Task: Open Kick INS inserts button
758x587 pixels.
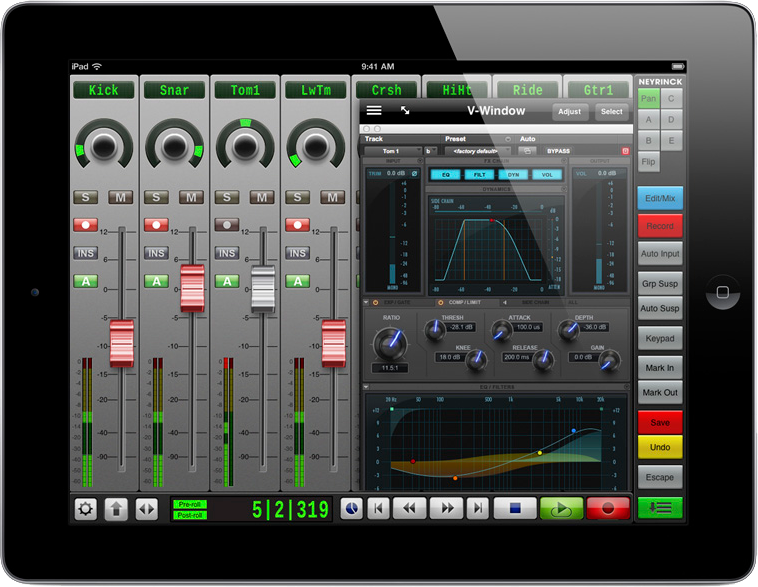Action: coord(86,253)
